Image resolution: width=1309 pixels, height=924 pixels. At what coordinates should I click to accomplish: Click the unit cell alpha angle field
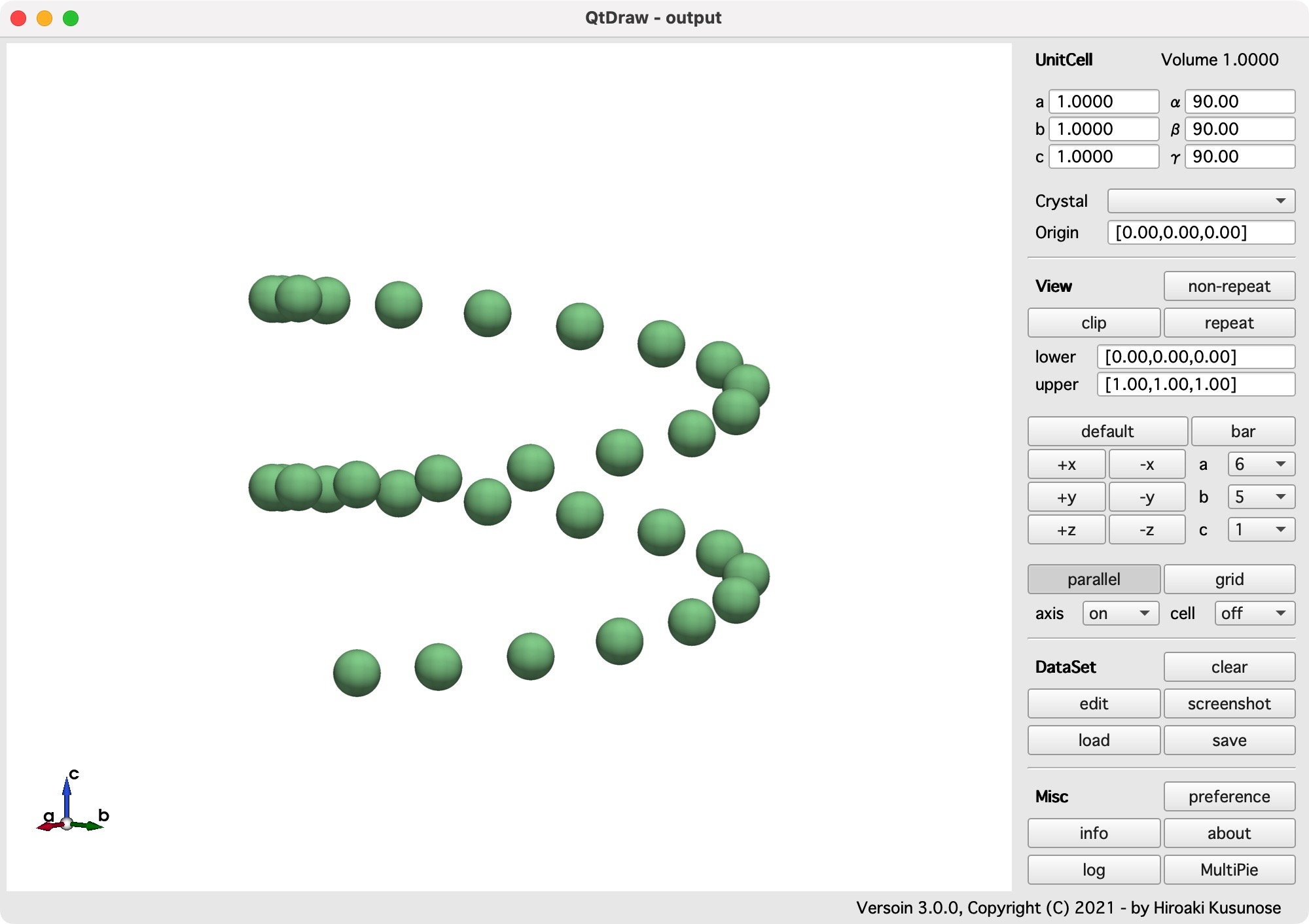click(1239, 101)
